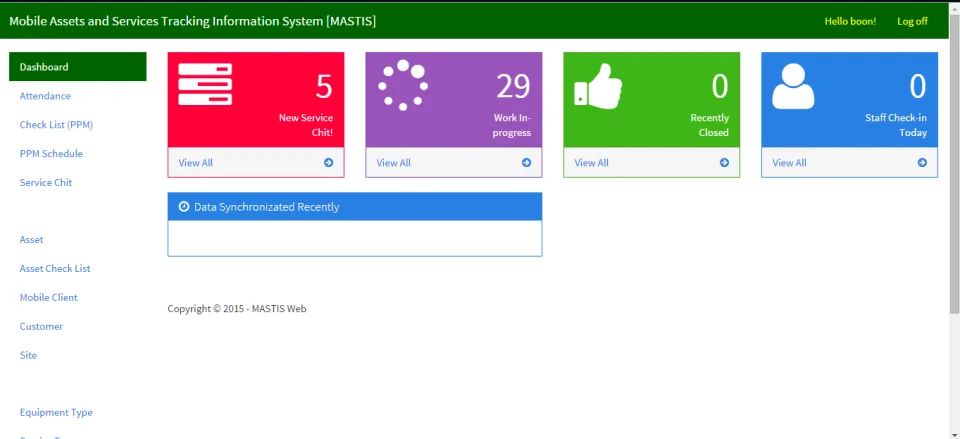The width and height of the screenshot is (960, 439).
Task: Open Check List (PPM) page
Action: coord(56,125)
